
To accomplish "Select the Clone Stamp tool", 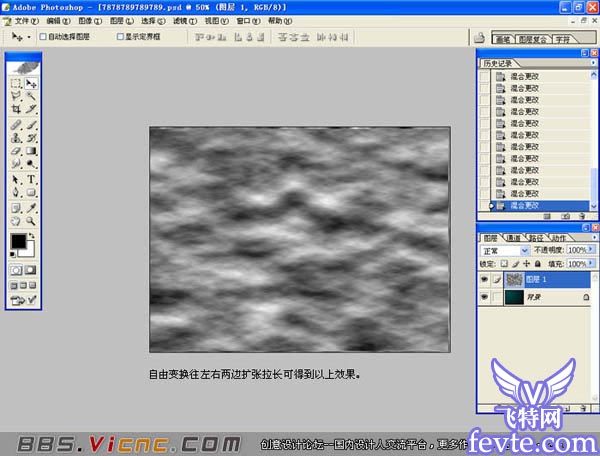I will (x=15, y=138).
